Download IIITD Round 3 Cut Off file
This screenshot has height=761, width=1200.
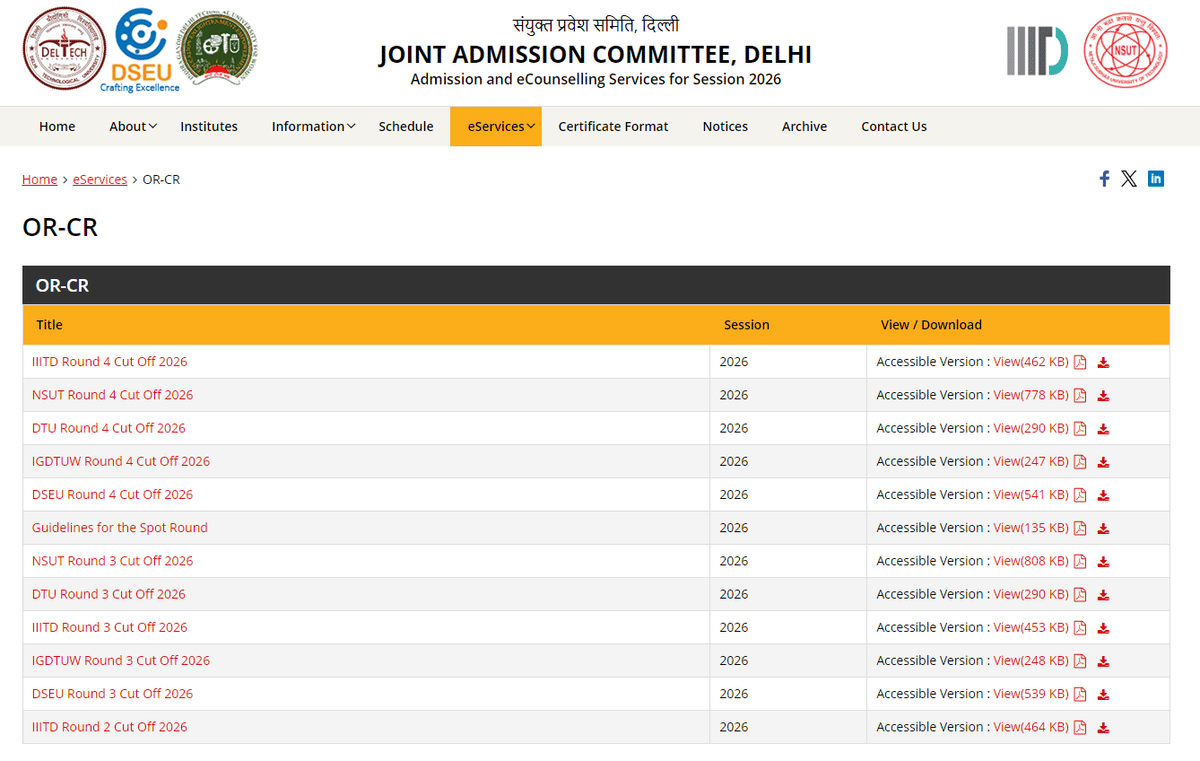pyautogui.click(x=1104, y=628)
